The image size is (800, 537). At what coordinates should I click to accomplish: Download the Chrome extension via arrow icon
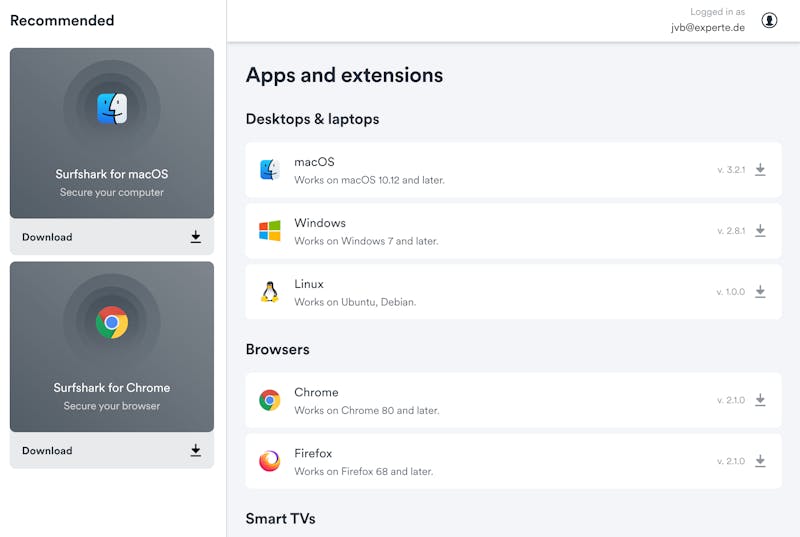point(760,400)
